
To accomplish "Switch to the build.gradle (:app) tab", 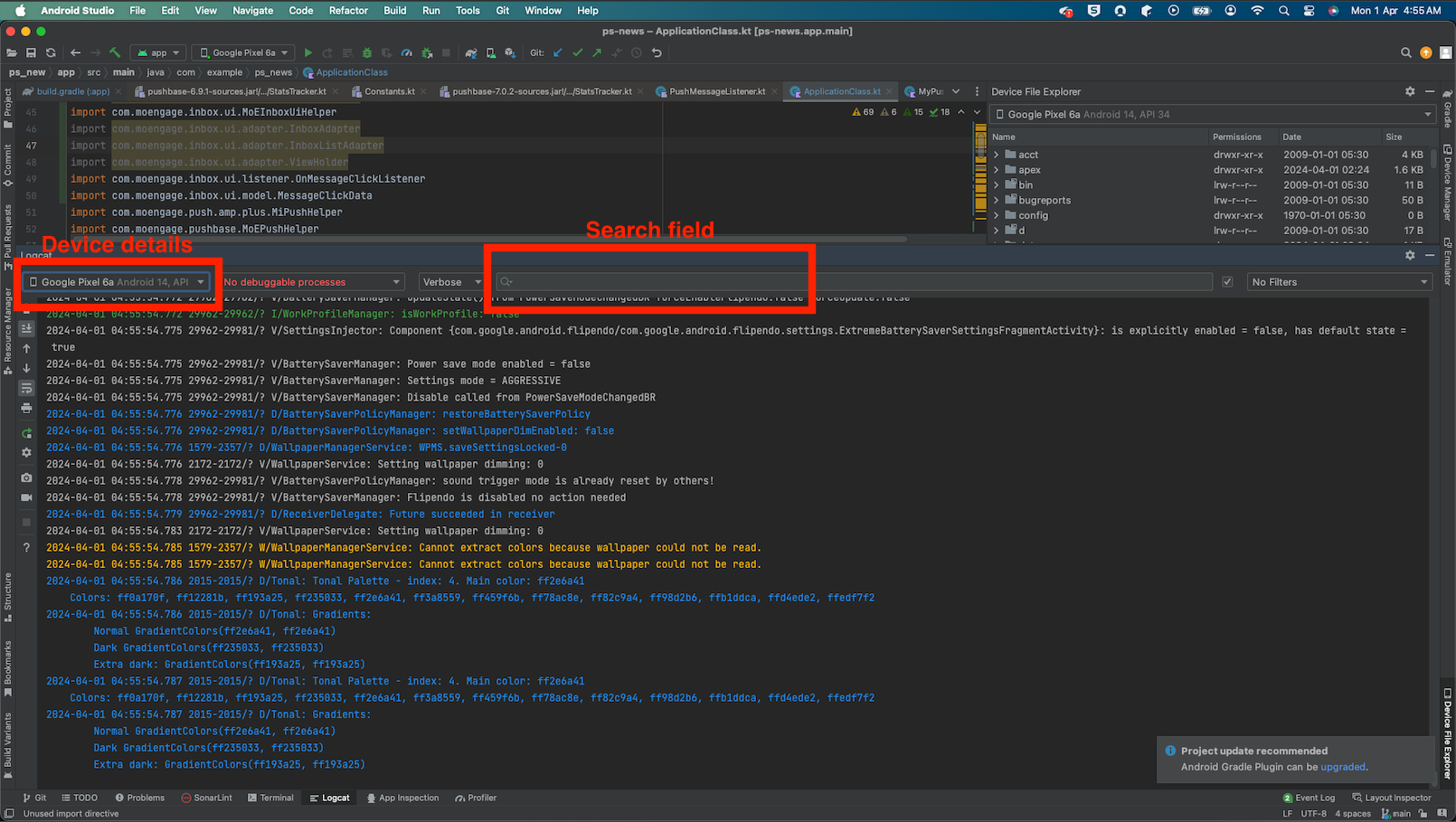I will point(72,91).
